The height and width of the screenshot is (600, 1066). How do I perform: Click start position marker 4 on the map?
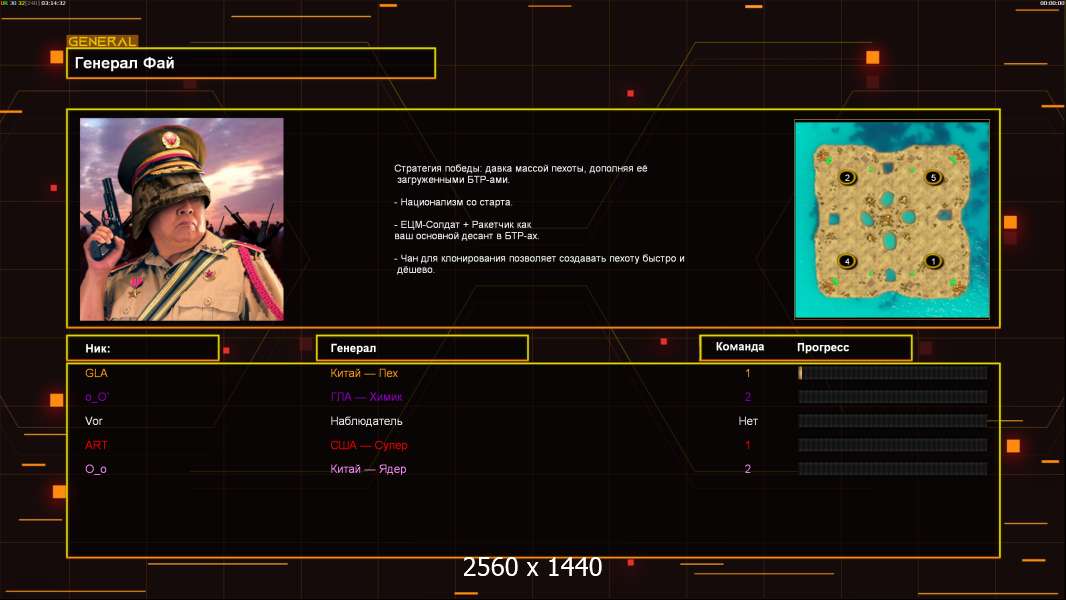(x=846, y=261)
